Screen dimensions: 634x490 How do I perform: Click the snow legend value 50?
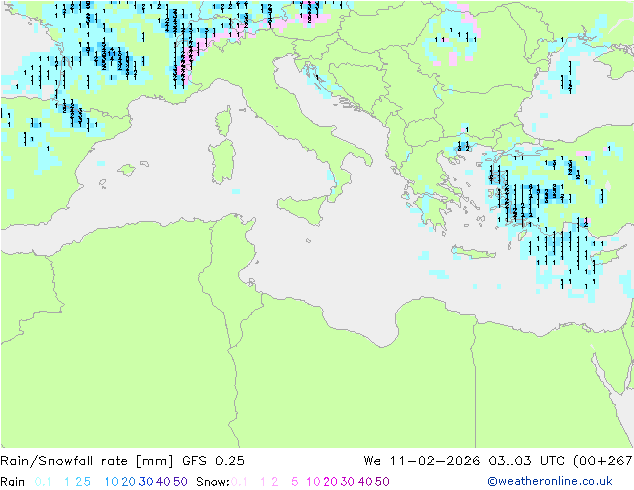[x=382, y=482]
